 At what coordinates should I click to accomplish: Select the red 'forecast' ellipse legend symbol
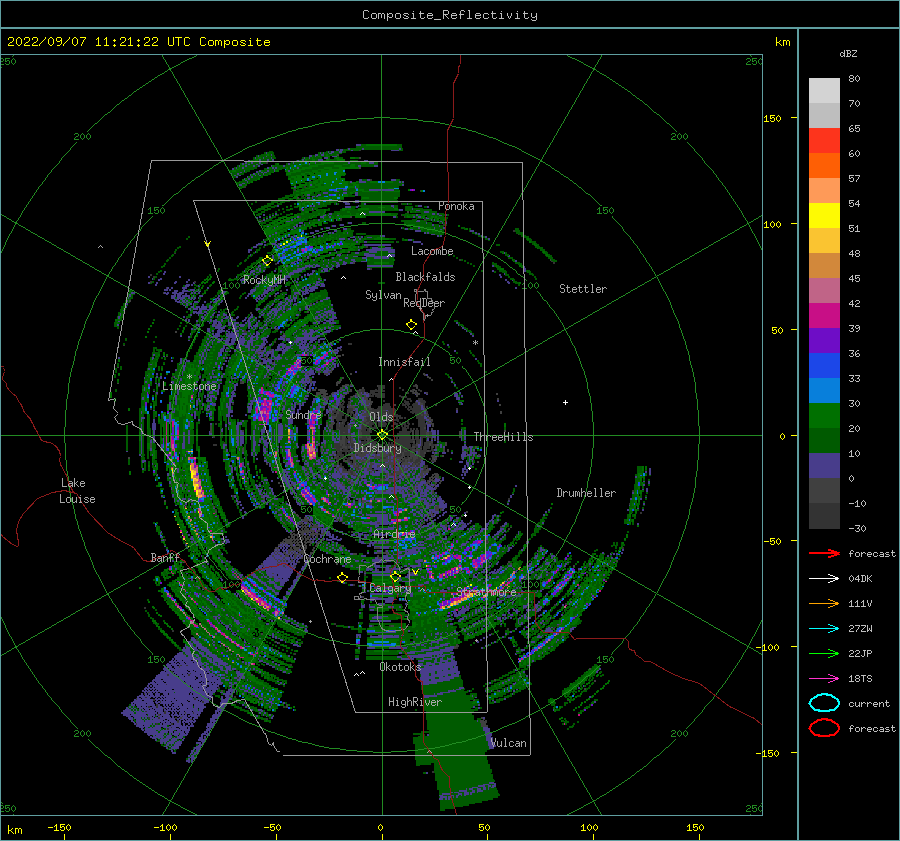click(824, 728)
